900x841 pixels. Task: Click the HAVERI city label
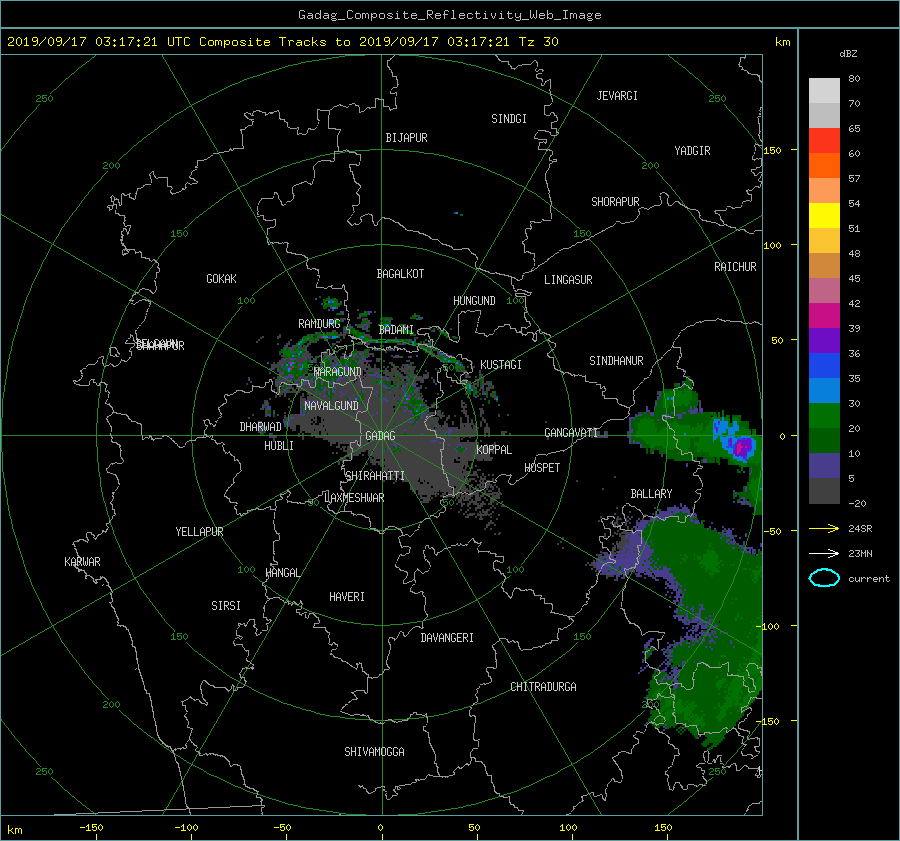pos(347,597)
